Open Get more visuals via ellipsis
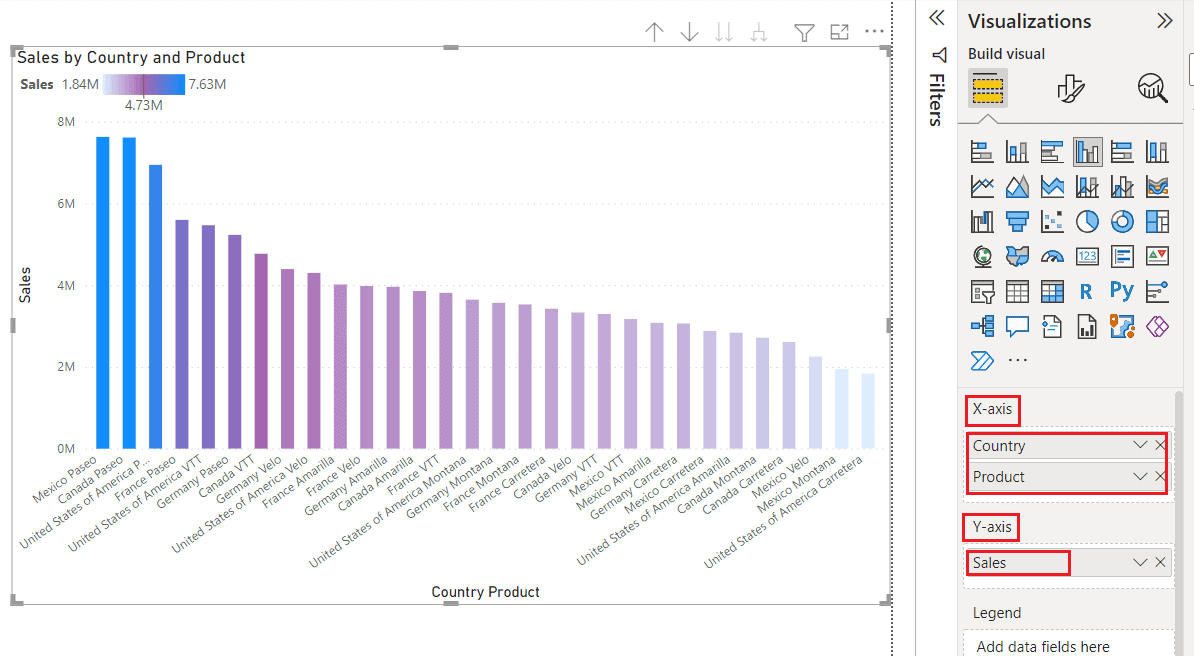The width and height of the screenshot is (1194, 656). [1017, 360]
